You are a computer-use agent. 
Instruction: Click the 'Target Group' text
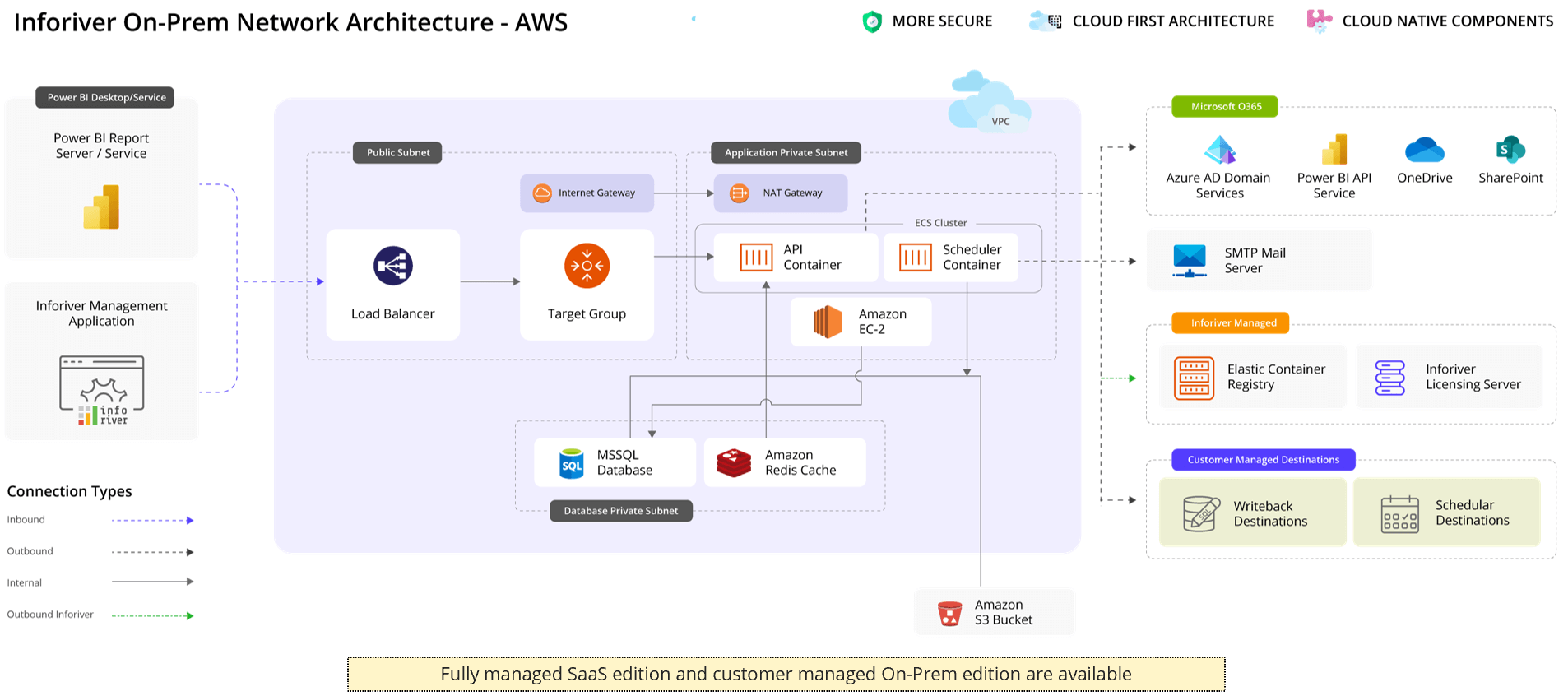click(x=587, y=313)
